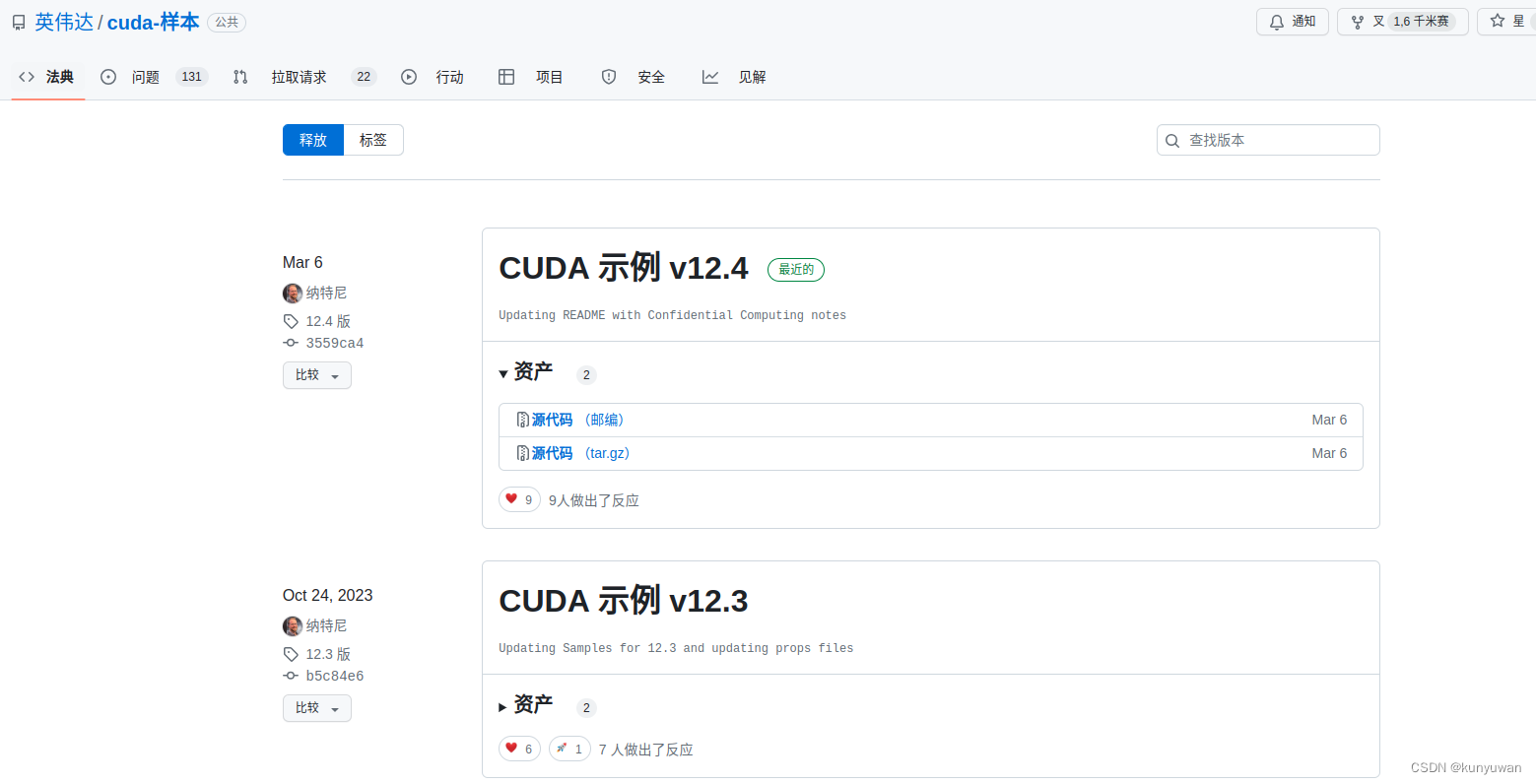The image size is (1536, 784).
Task: Click the magnifier icon in release search
Action: [1172, 141]
